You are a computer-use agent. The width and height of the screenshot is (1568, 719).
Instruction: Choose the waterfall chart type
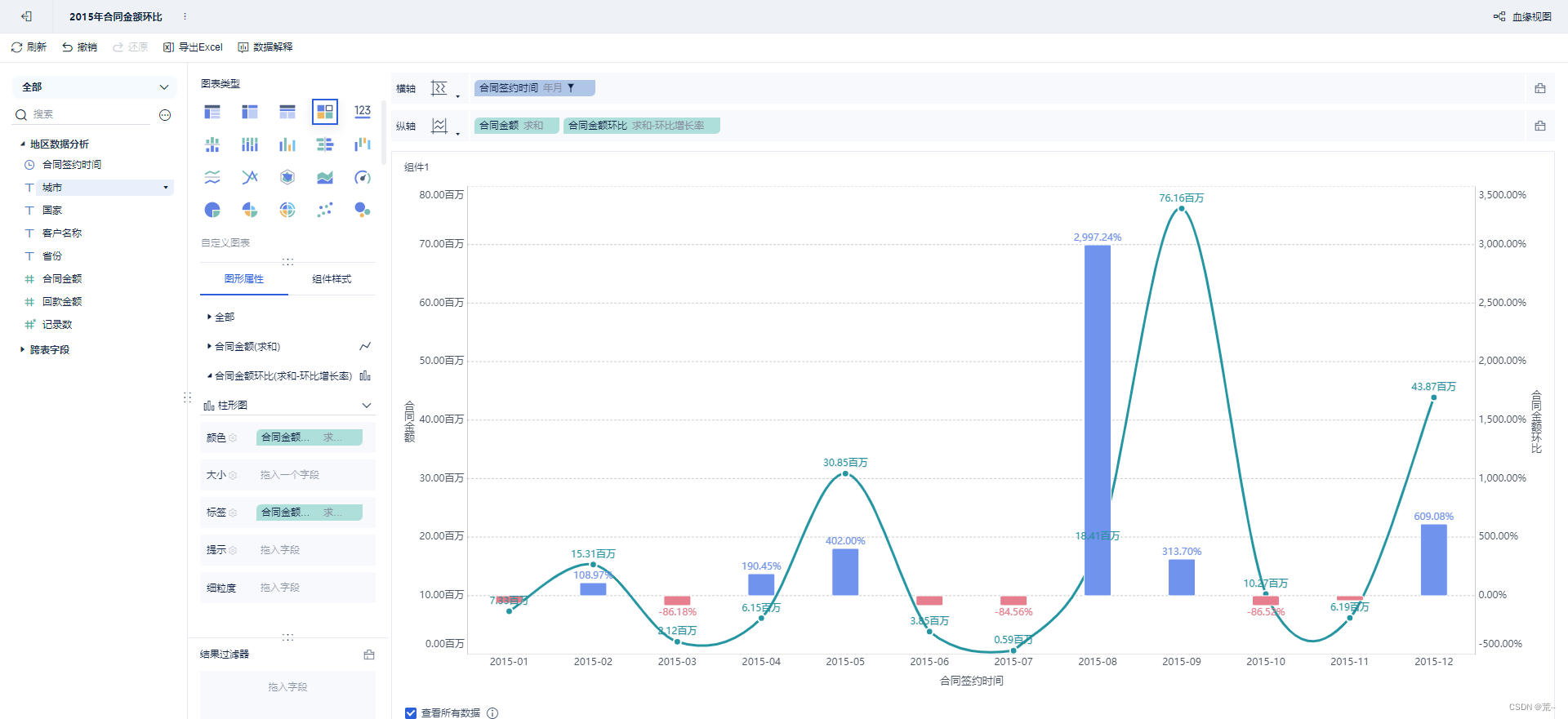tap(363, 144)
